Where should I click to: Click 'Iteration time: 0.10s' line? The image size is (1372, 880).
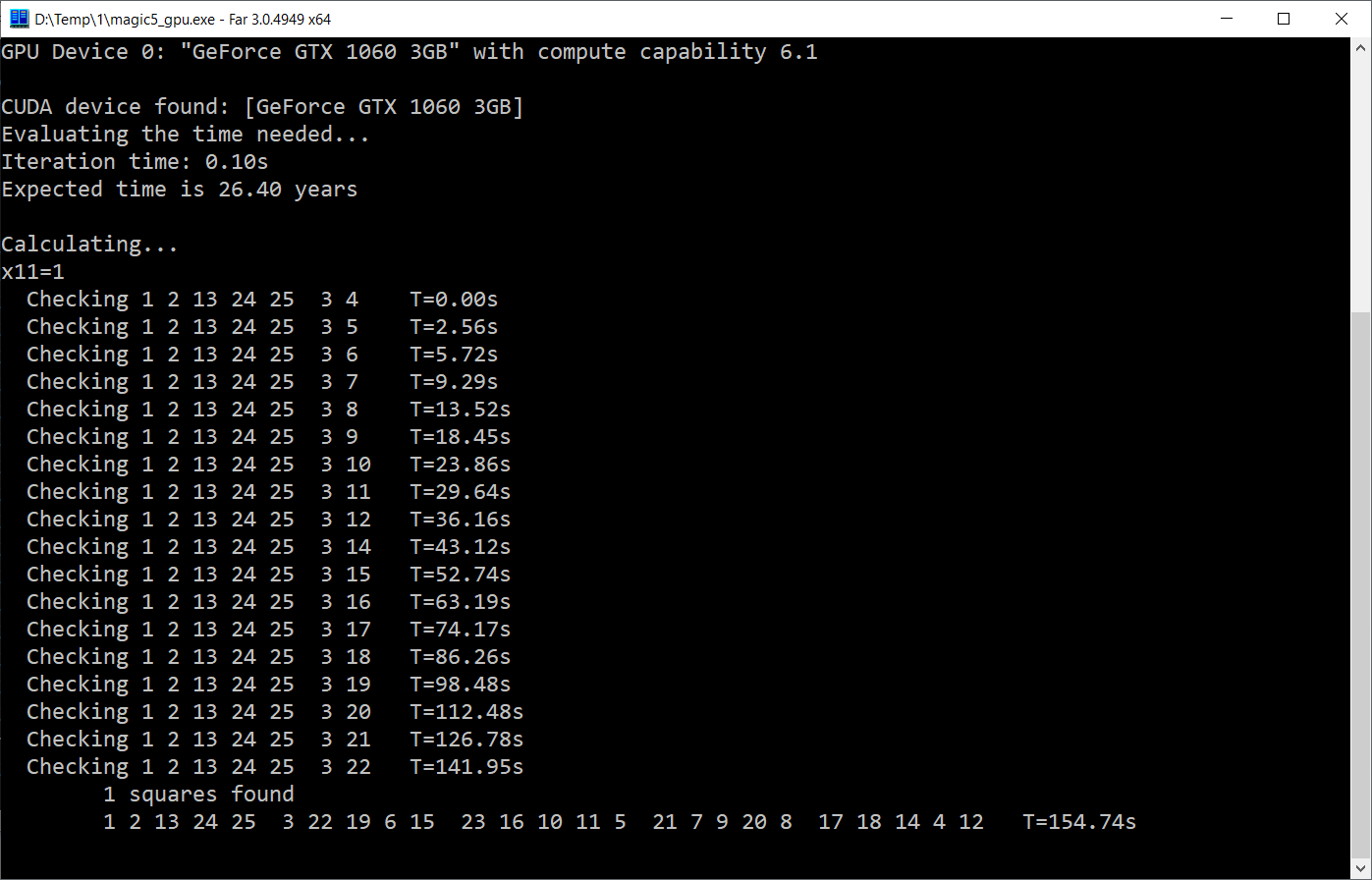135,162
